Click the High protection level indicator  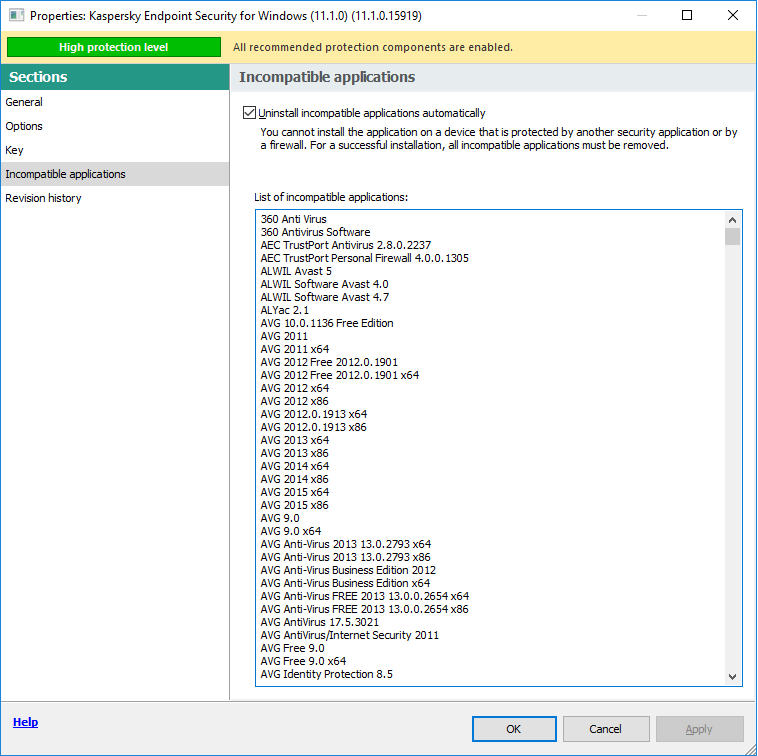114,47
